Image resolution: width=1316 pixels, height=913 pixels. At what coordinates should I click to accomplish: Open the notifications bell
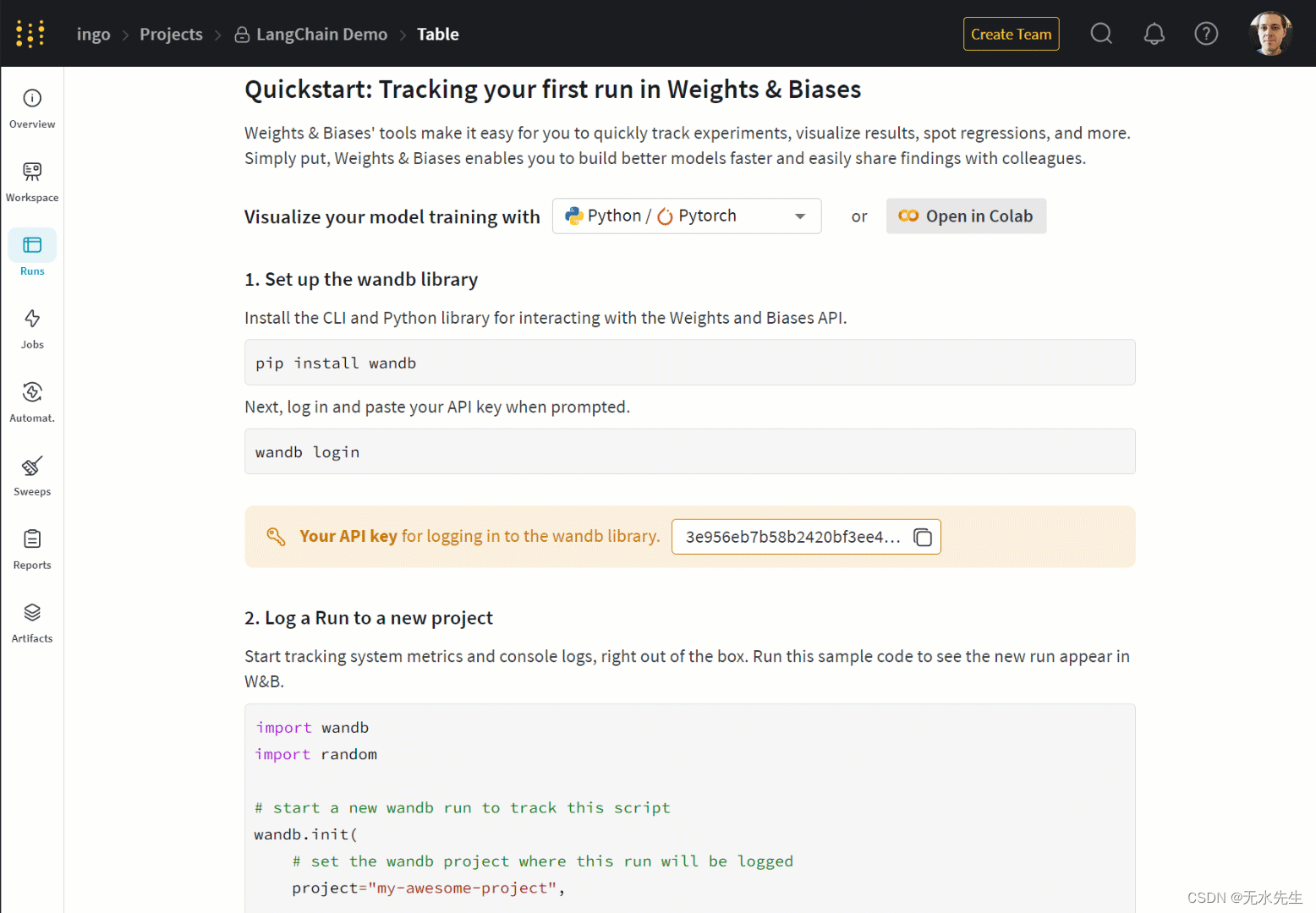pyautogui.click(x=1154, y=34)
